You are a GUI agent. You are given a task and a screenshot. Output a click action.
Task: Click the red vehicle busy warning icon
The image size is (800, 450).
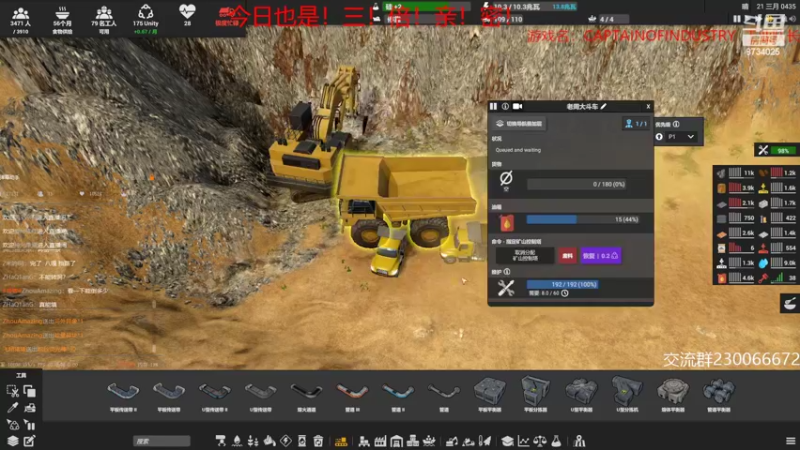[226, 14]
